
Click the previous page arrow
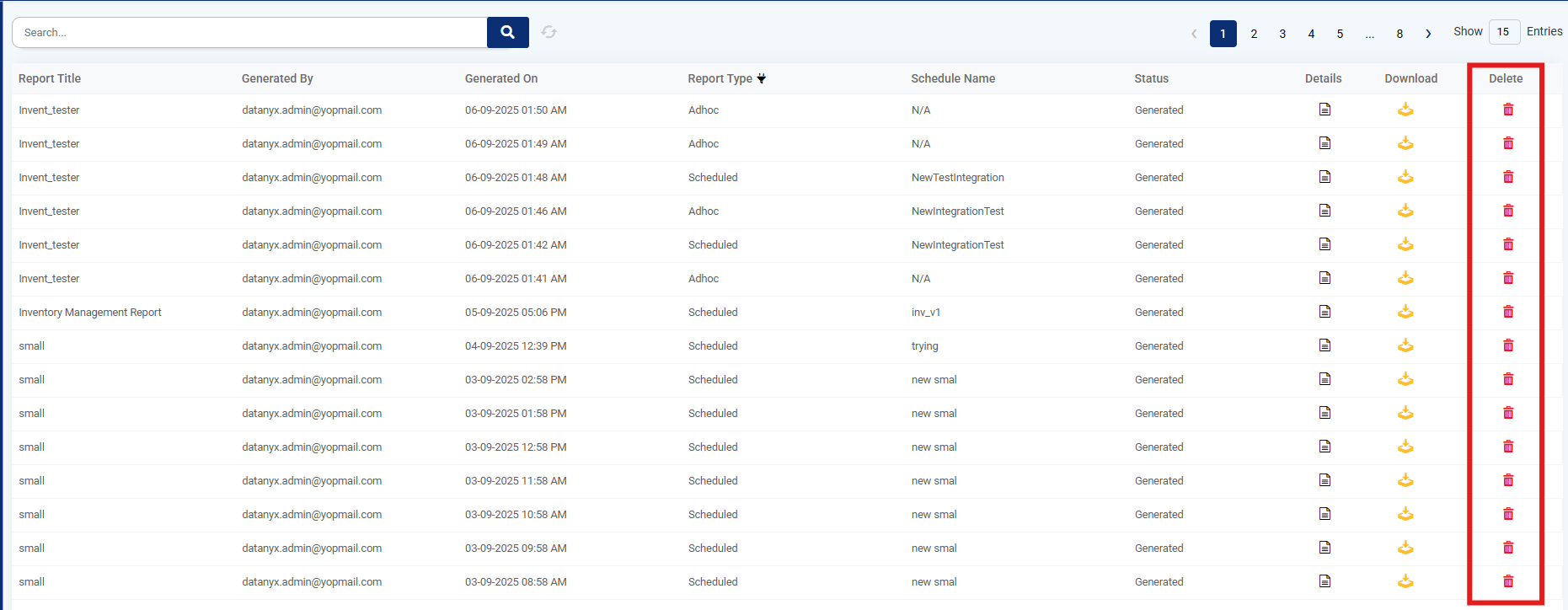click(1194, 34)
